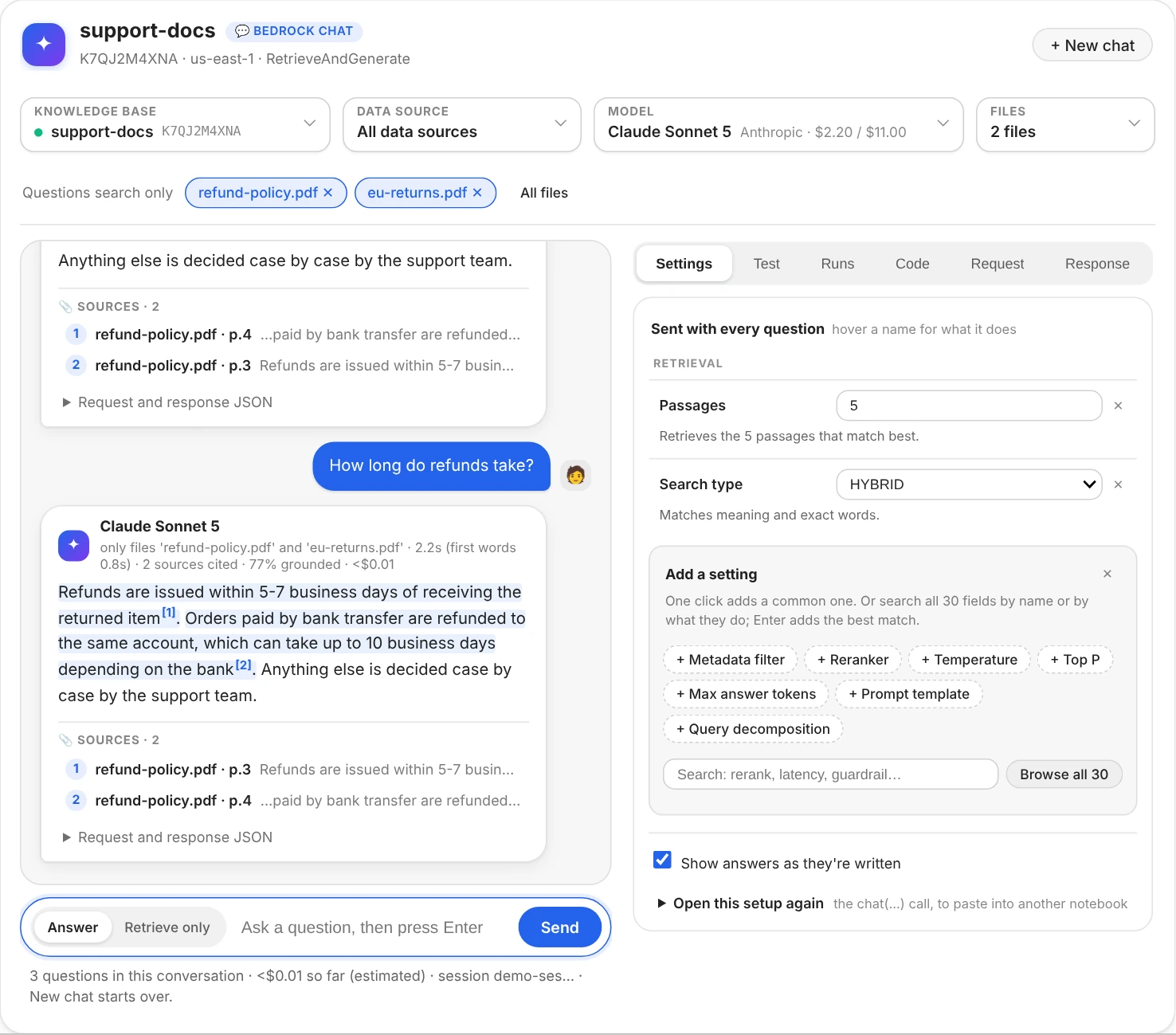Remove the Passages setting
Viewport: 1176px width, 1035px height.
1118,406
